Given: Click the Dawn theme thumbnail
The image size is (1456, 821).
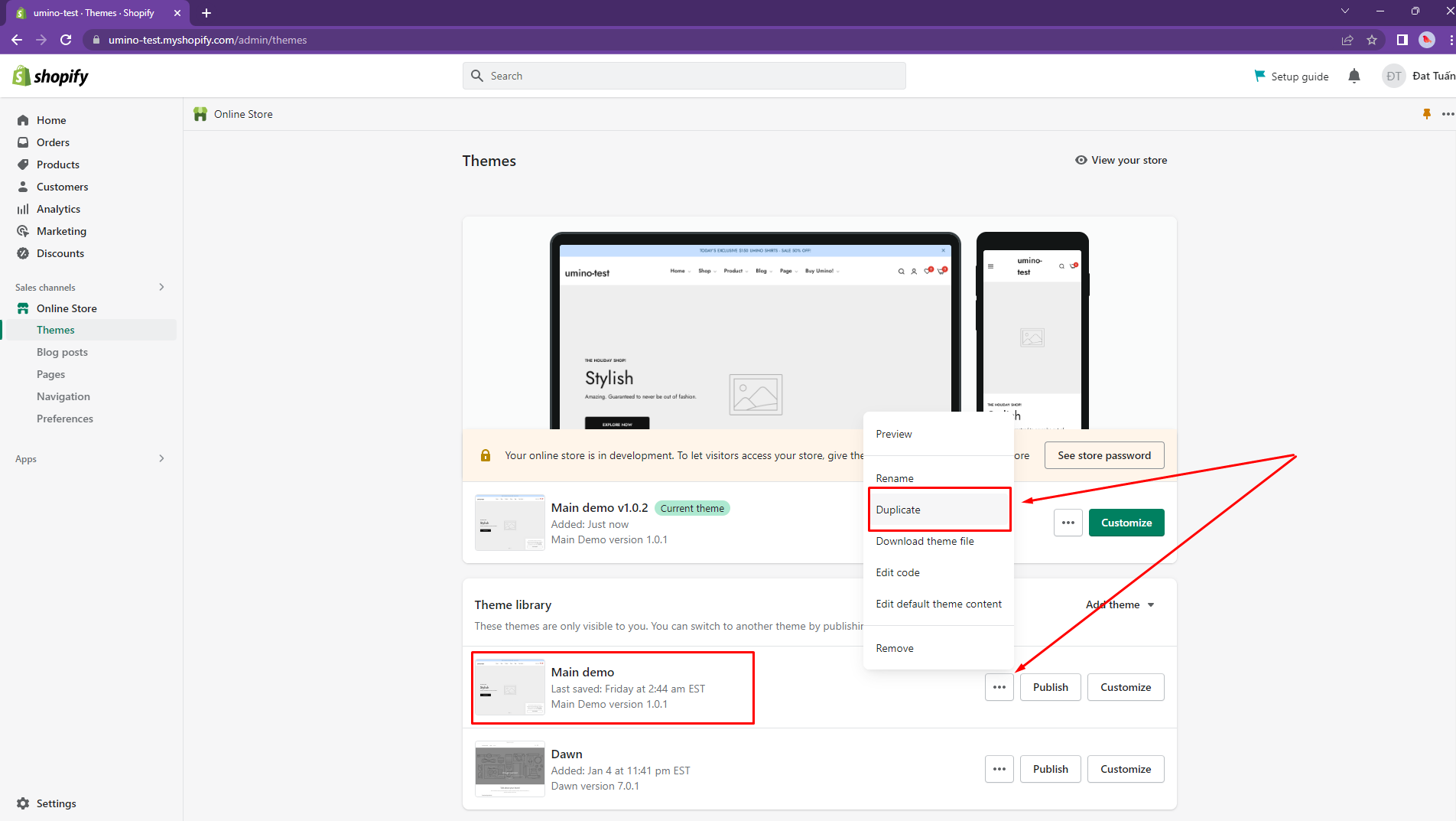Looking at the screenshot, I should tap(510, 769).
